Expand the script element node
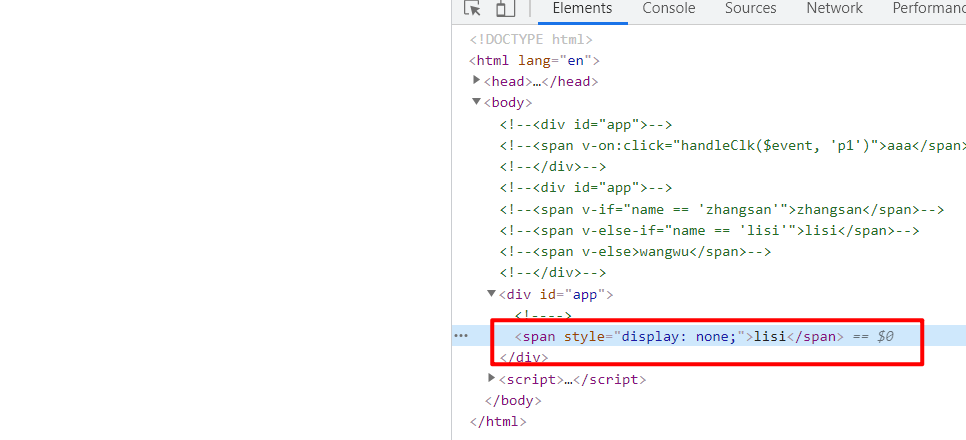Image resolution: width=966 pixels, height=440 pixels. coord(491,378)
